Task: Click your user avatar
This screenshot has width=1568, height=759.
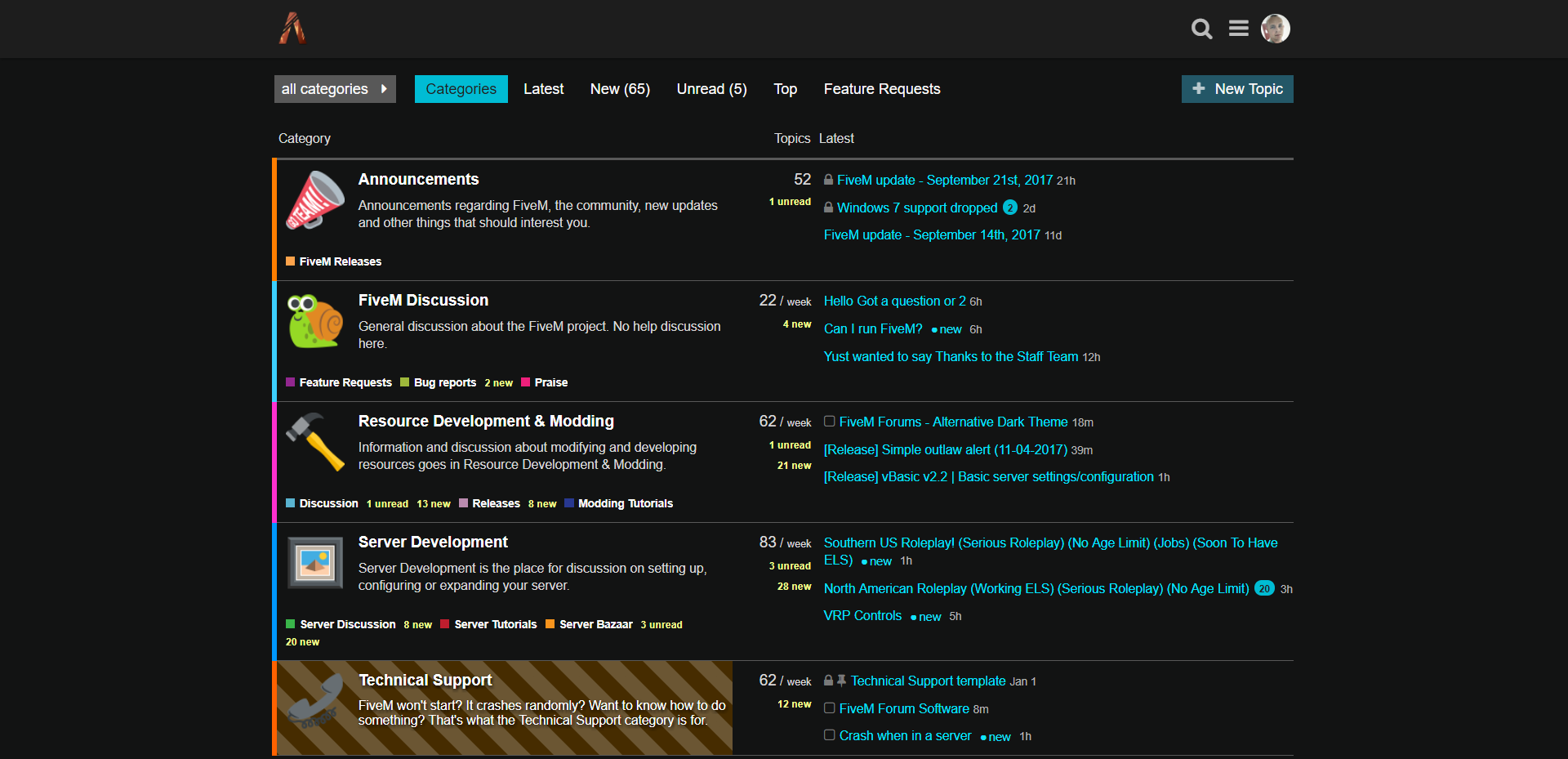Action: click(x=1275, y=29)
